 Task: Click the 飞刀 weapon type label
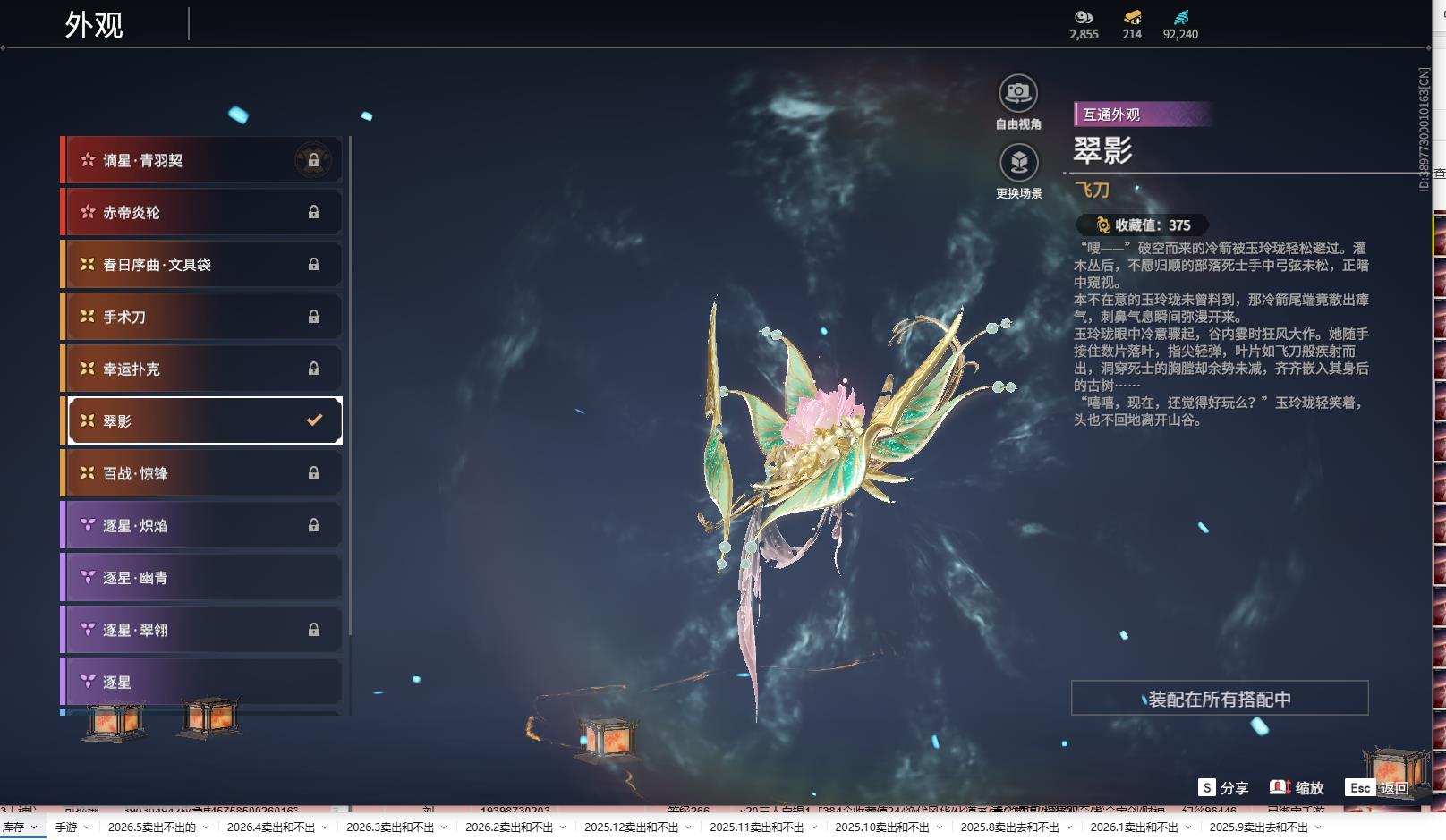tap(1092, 191)
